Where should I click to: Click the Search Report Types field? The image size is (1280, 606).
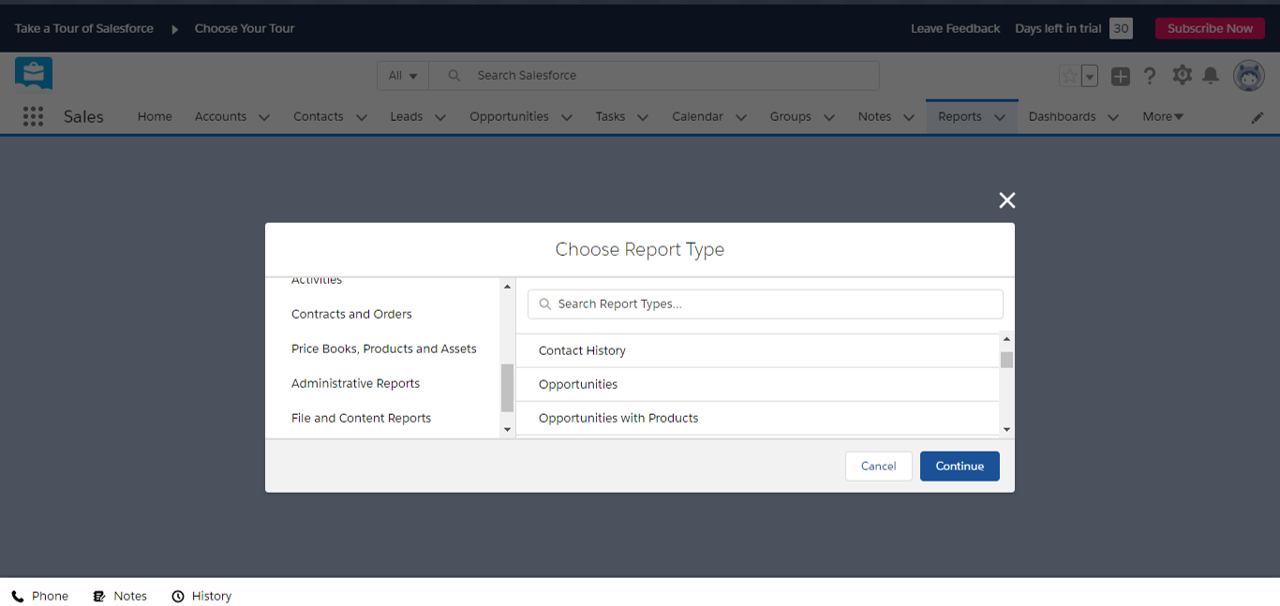[765, 304]
